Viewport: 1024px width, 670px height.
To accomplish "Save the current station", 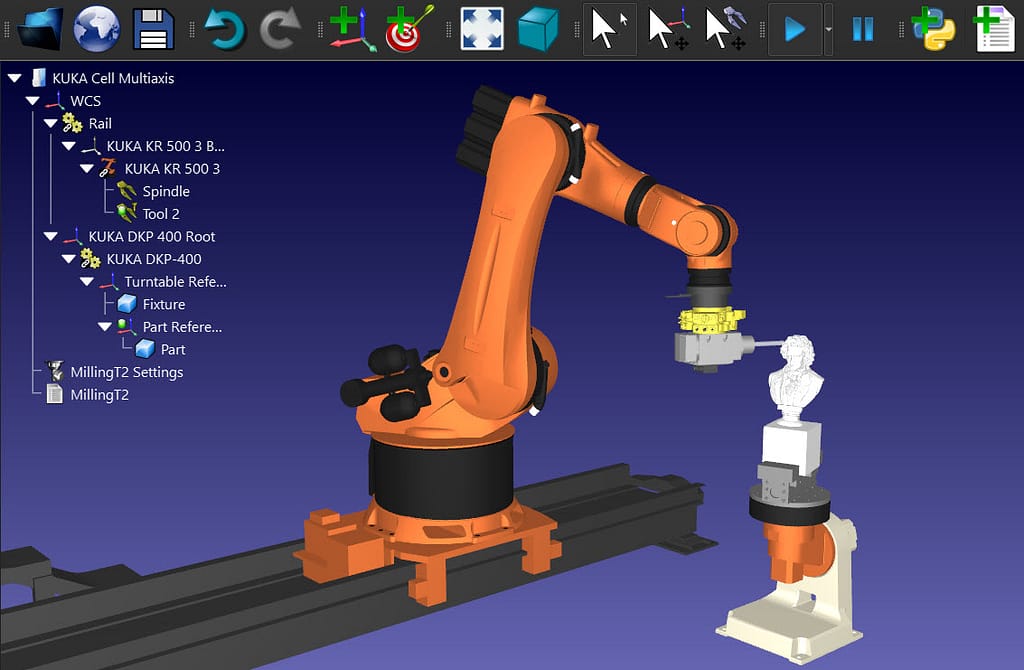I will [152, 27].
